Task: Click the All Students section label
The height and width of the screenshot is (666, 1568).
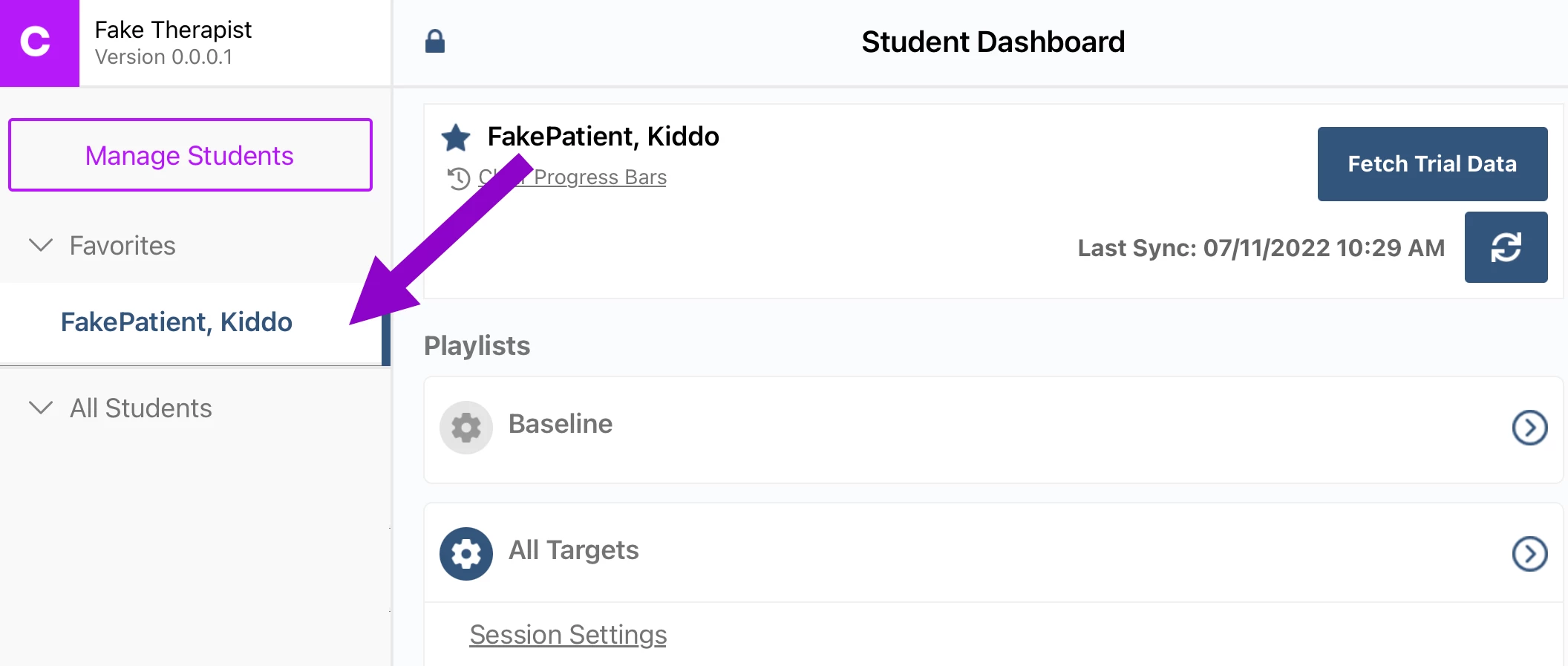Action: [x=141, y=408]
